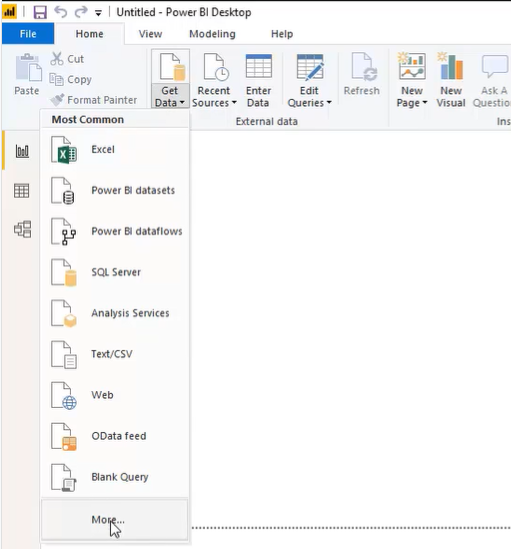
Task: Click the Edit Queries icon
Action: coord(310,67)
